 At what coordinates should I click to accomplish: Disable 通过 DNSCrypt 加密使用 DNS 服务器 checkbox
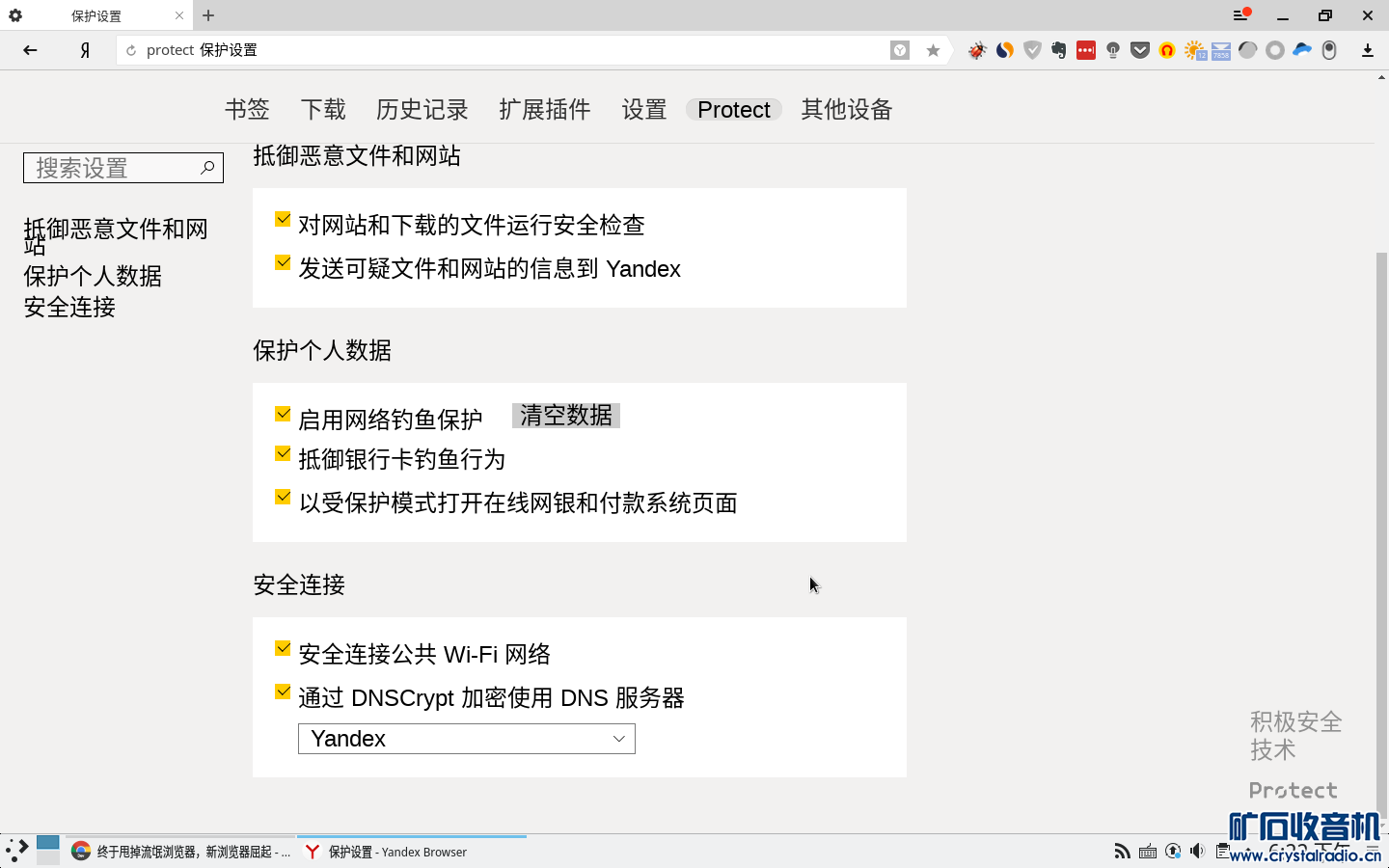tap(283, 692)
